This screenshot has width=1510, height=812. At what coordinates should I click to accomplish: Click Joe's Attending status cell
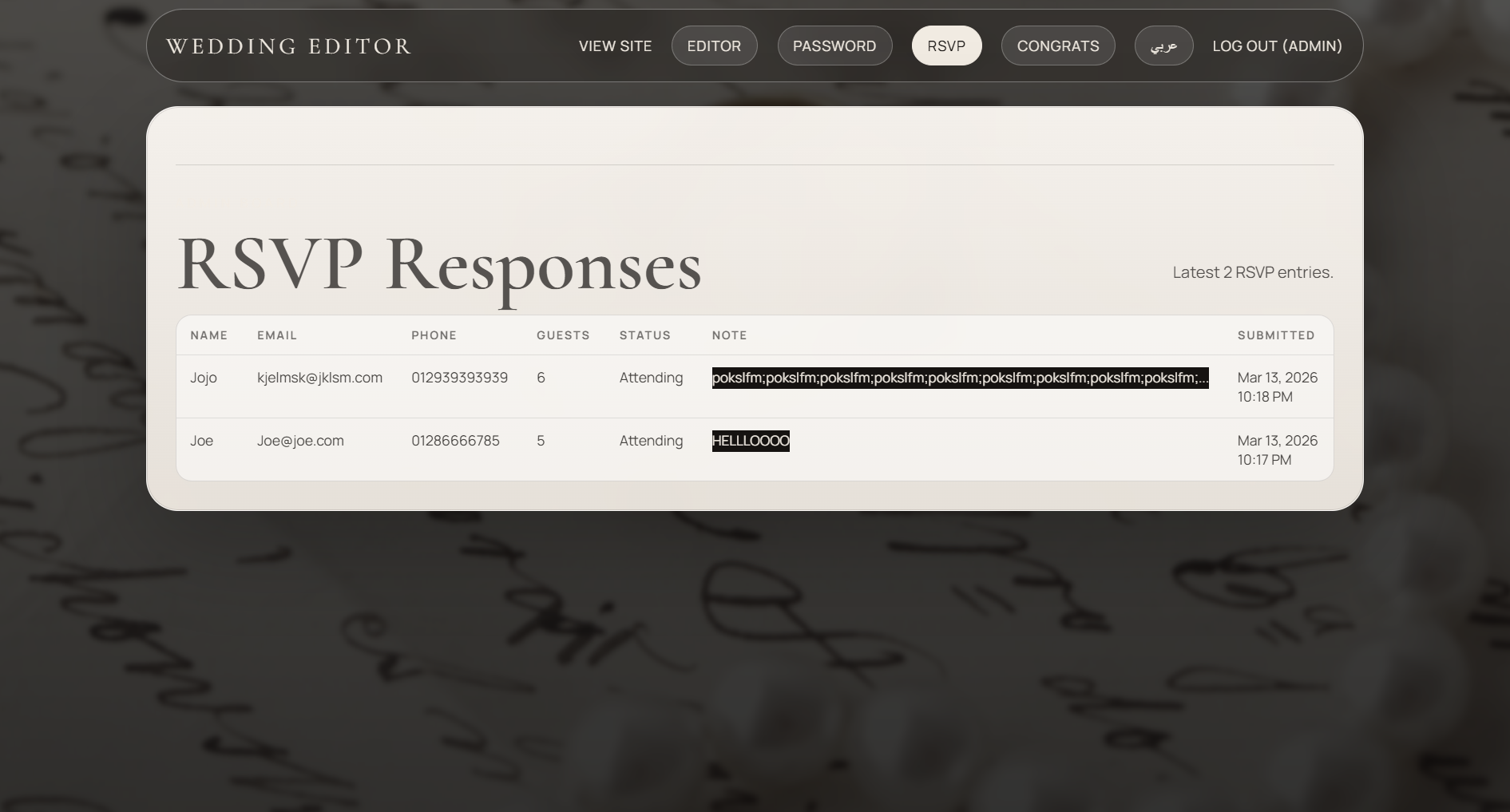[x=651, y=441]
